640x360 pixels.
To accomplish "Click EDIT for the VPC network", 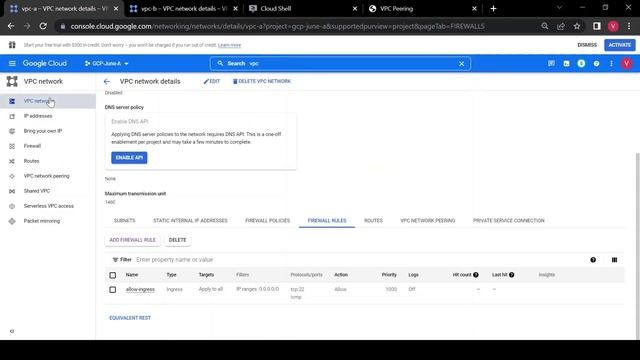I will point(212,81).
